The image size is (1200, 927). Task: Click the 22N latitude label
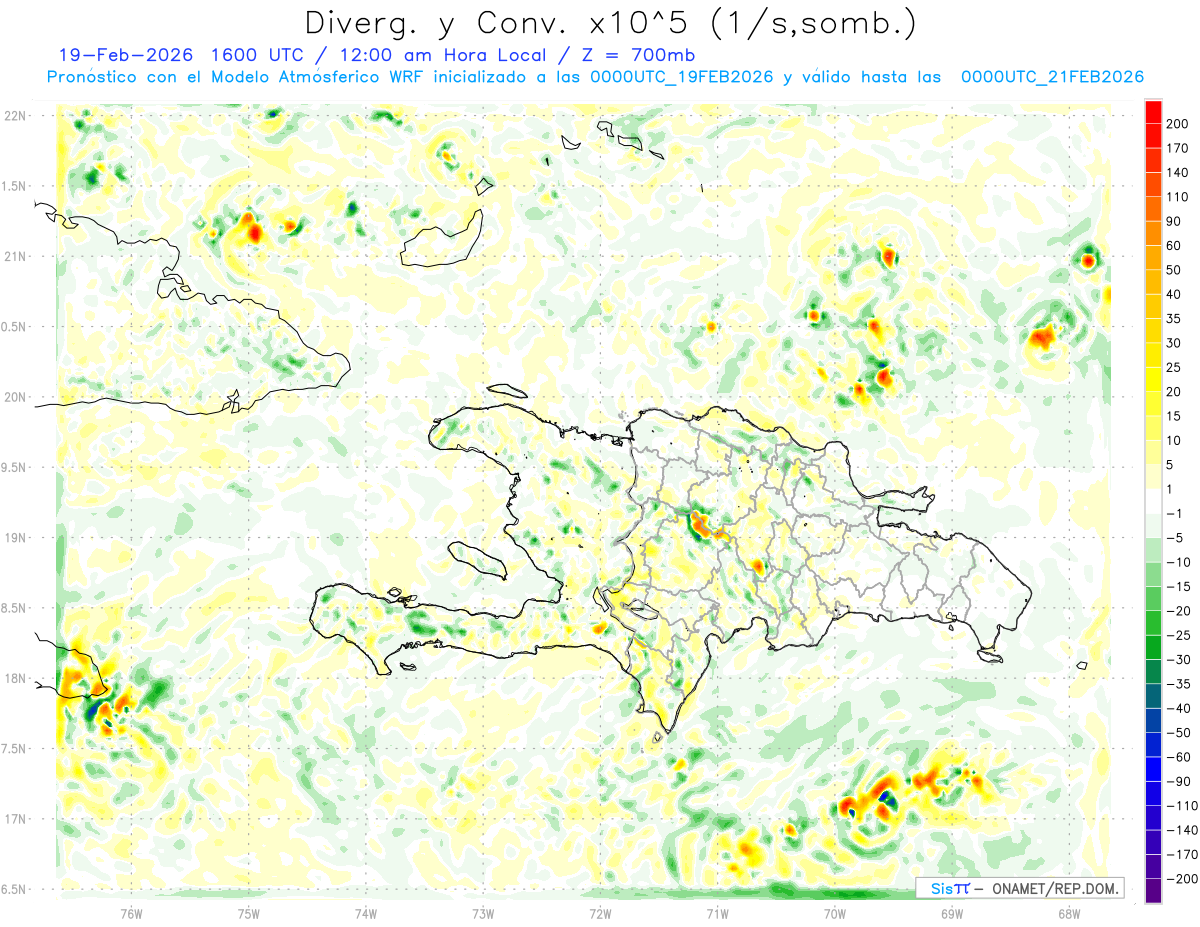tap(14, 116)
